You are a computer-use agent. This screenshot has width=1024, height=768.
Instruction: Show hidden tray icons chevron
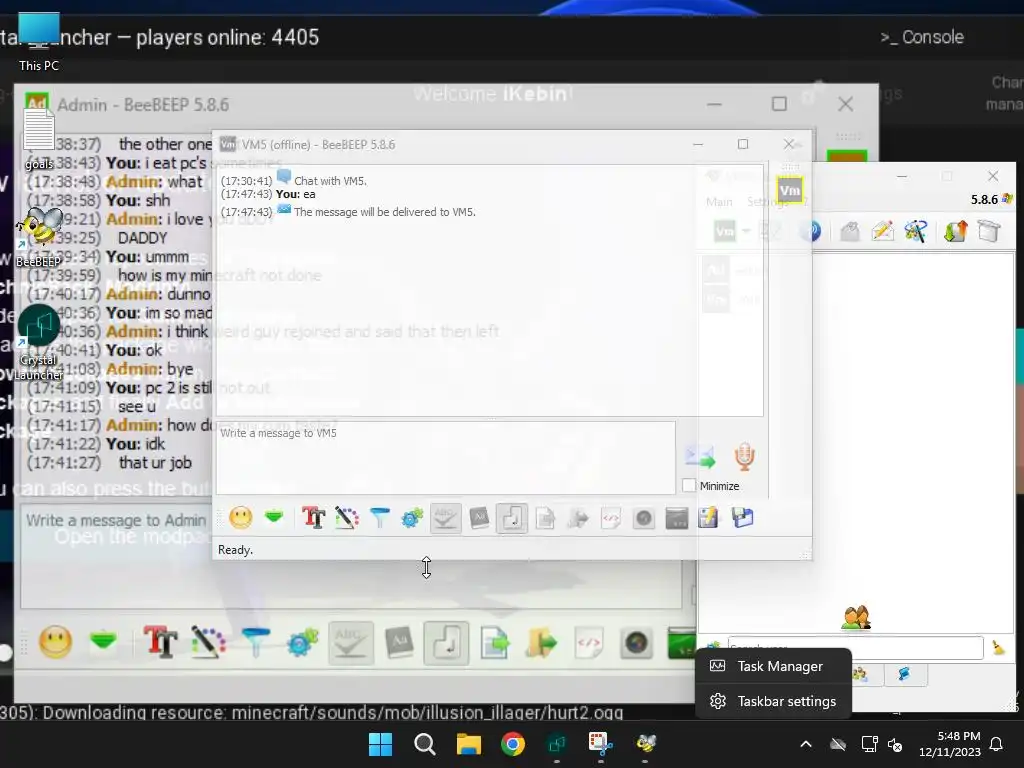(806, 744)
